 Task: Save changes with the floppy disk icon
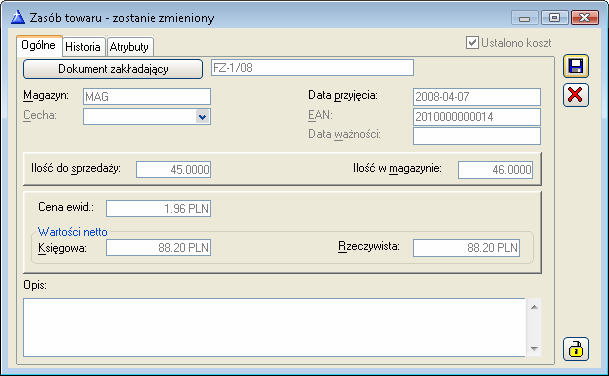pos(576,66)
